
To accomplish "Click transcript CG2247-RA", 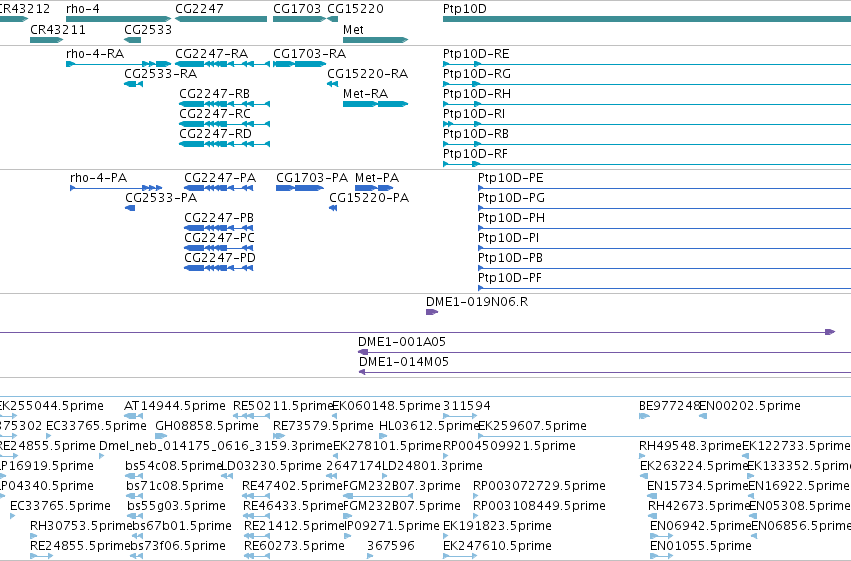I will pyautogui.click(x=223, y=64).
